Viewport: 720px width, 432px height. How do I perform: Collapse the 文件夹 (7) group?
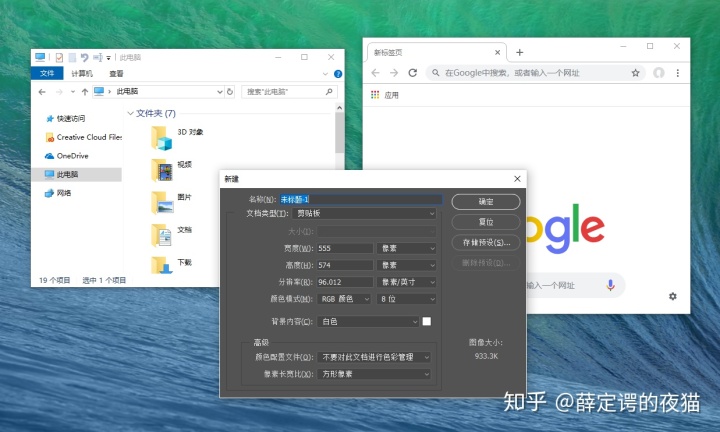click(x=130, y=113)
